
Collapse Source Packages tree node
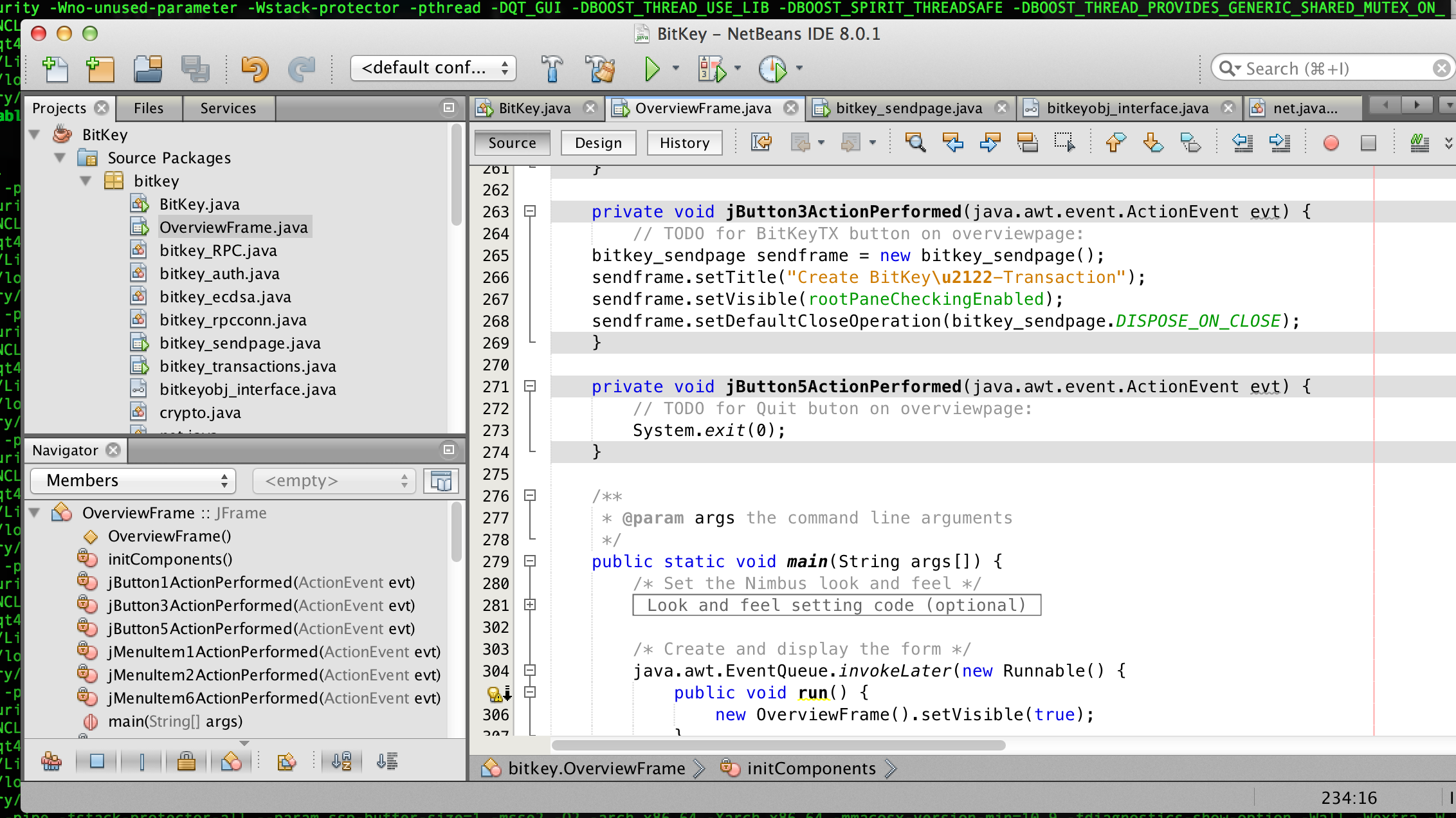[x=60, y=158]
